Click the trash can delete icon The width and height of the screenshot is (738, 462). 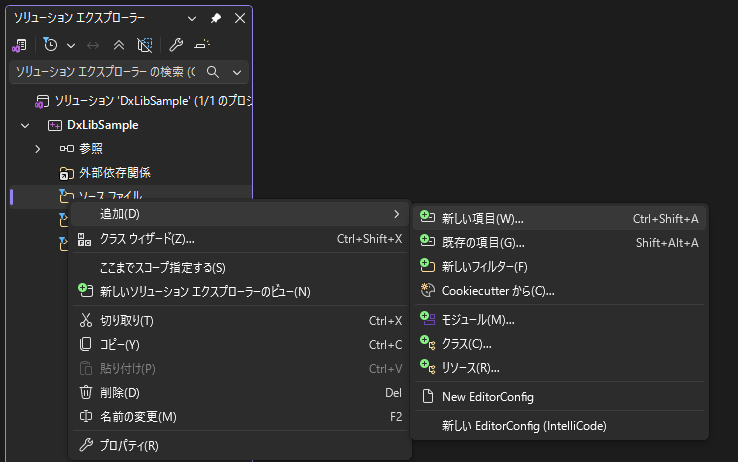pos(86,392)
